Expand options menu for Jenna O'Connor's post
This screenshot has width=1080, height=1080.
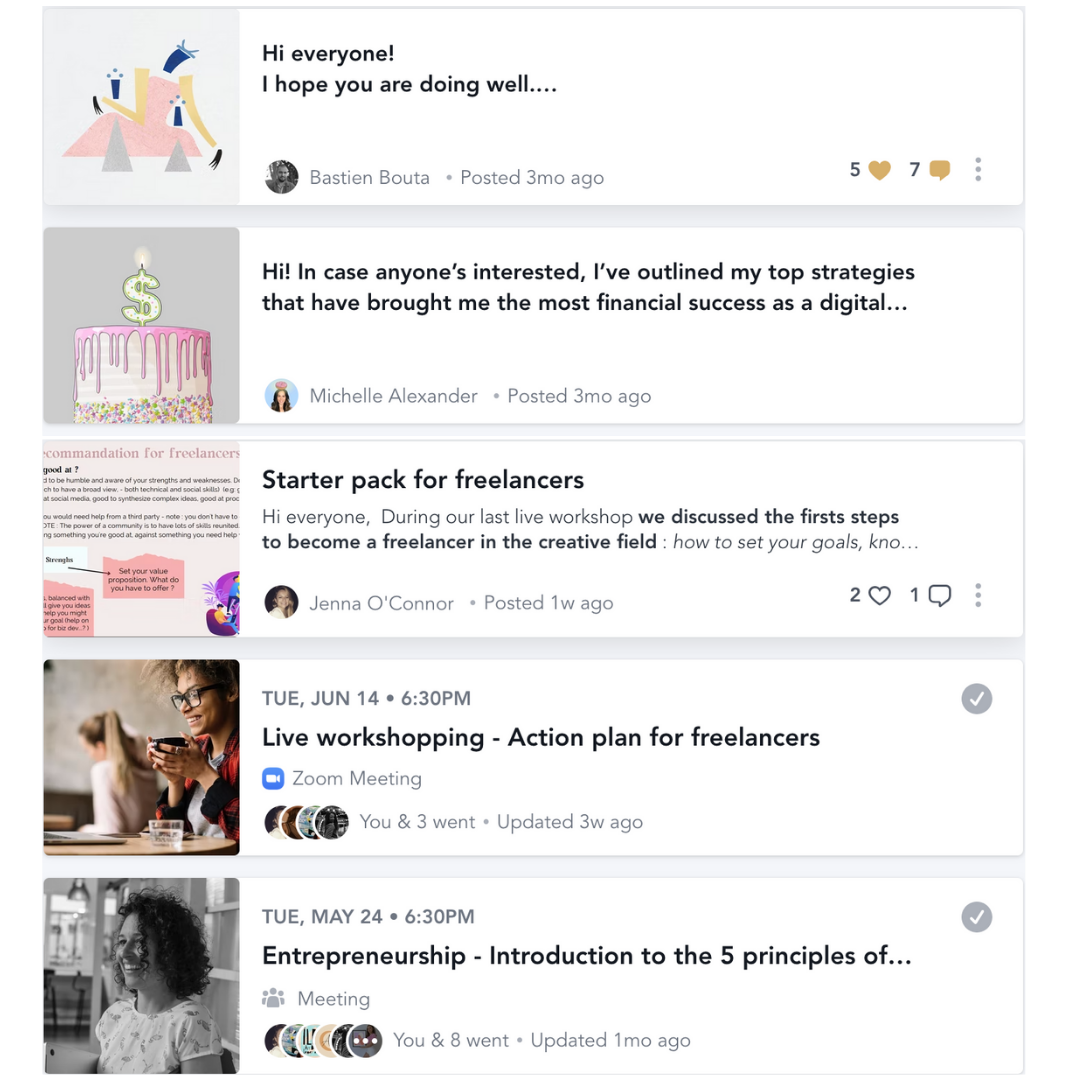coord(978,595)
